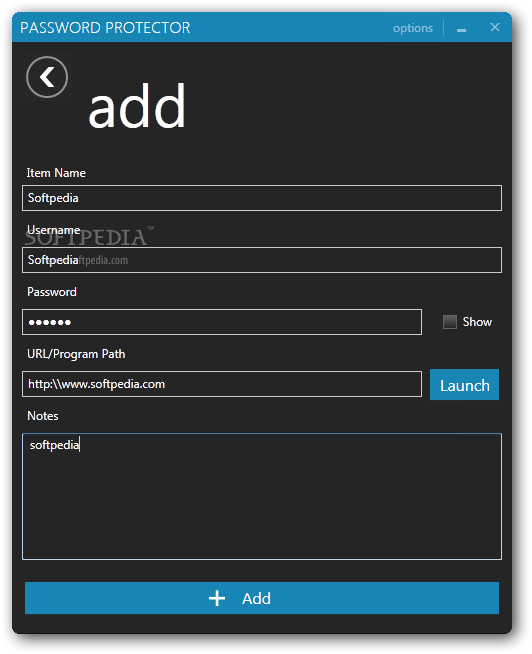Click the Item Name input field
The height and width of the screenshot is (654, 532).
coord(262,198)
